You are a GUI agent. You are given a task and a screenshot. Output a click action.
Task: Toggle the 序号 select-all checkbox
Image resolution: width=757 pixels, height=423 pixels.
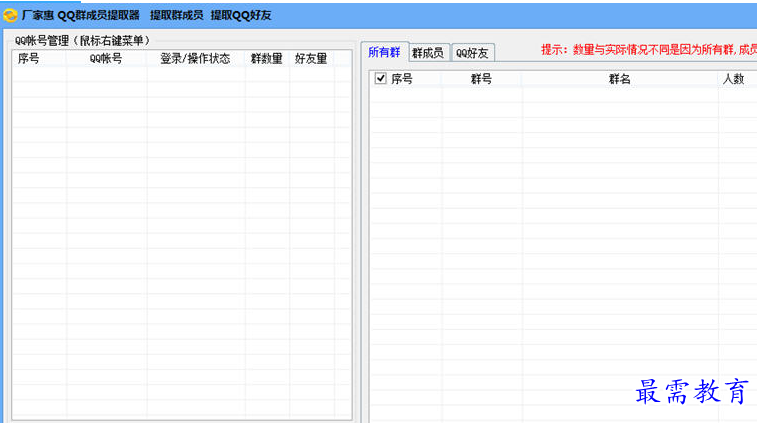pyautogui.click(x=380, y=78)
